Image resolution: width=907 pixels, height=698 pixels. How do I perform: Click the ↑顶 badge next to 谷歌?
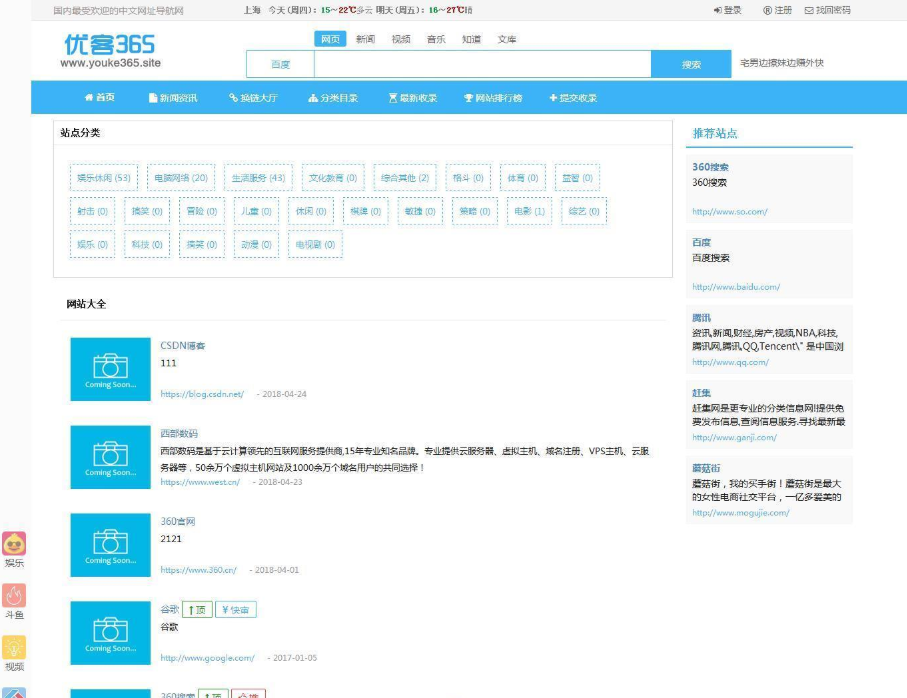click(x=196, y=609)
